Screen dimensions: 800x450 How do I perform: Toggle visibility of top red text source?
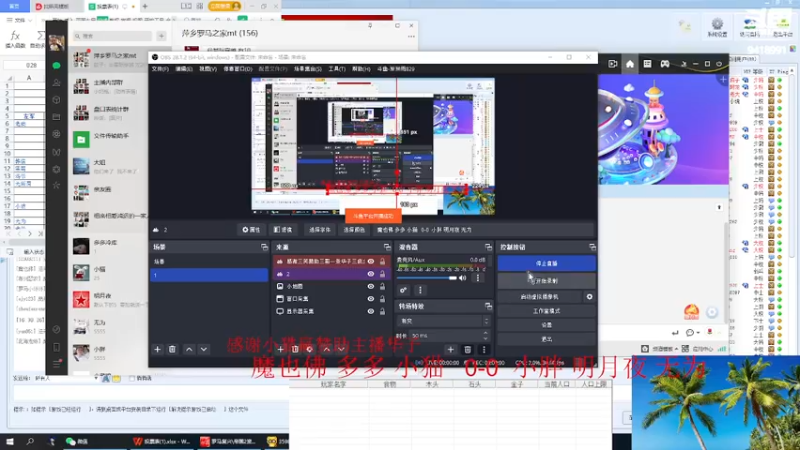[x=371, y=261]
